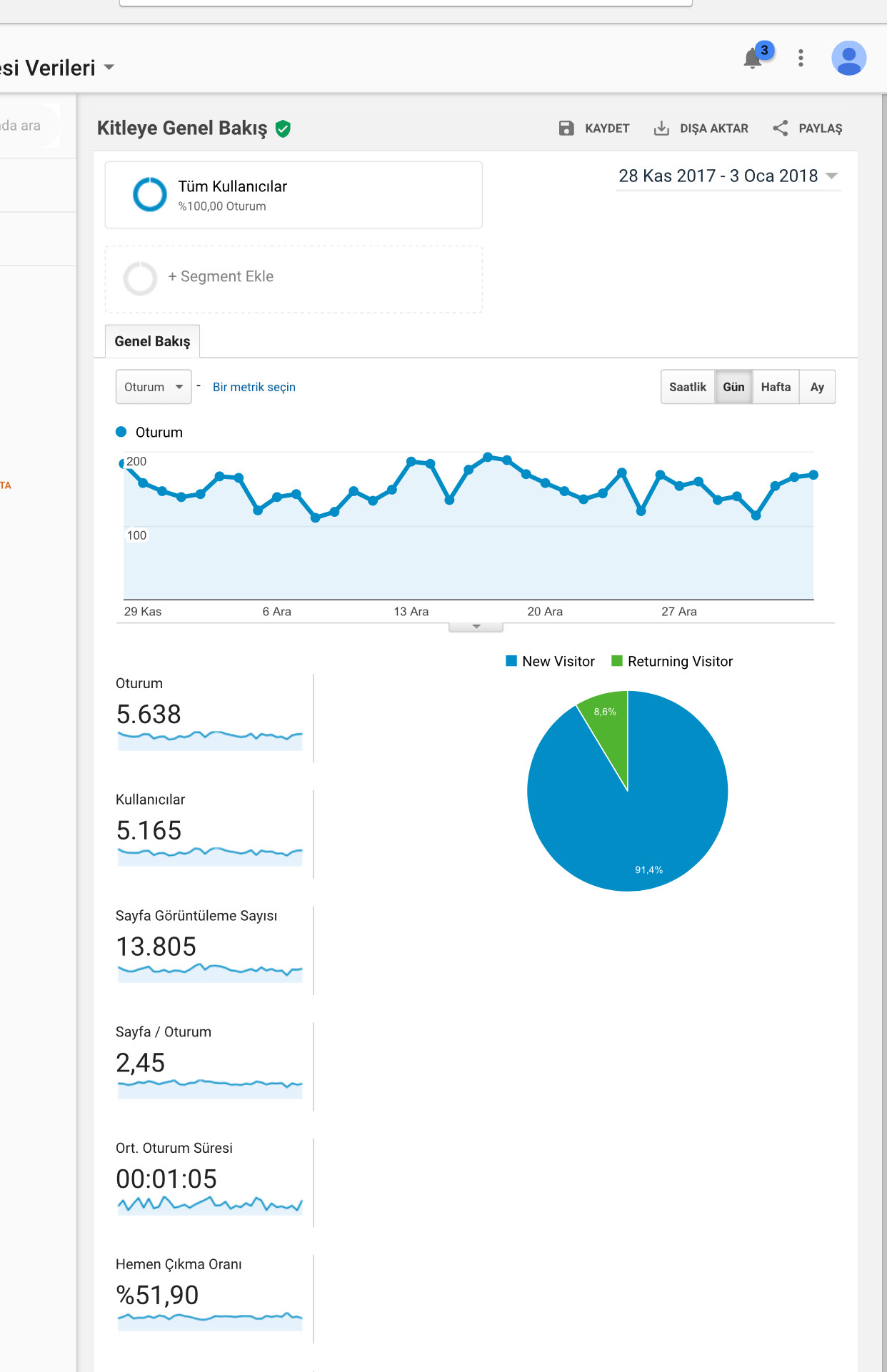
Task: Expand the Verileri view selector arrow
Action: [109, 68]
